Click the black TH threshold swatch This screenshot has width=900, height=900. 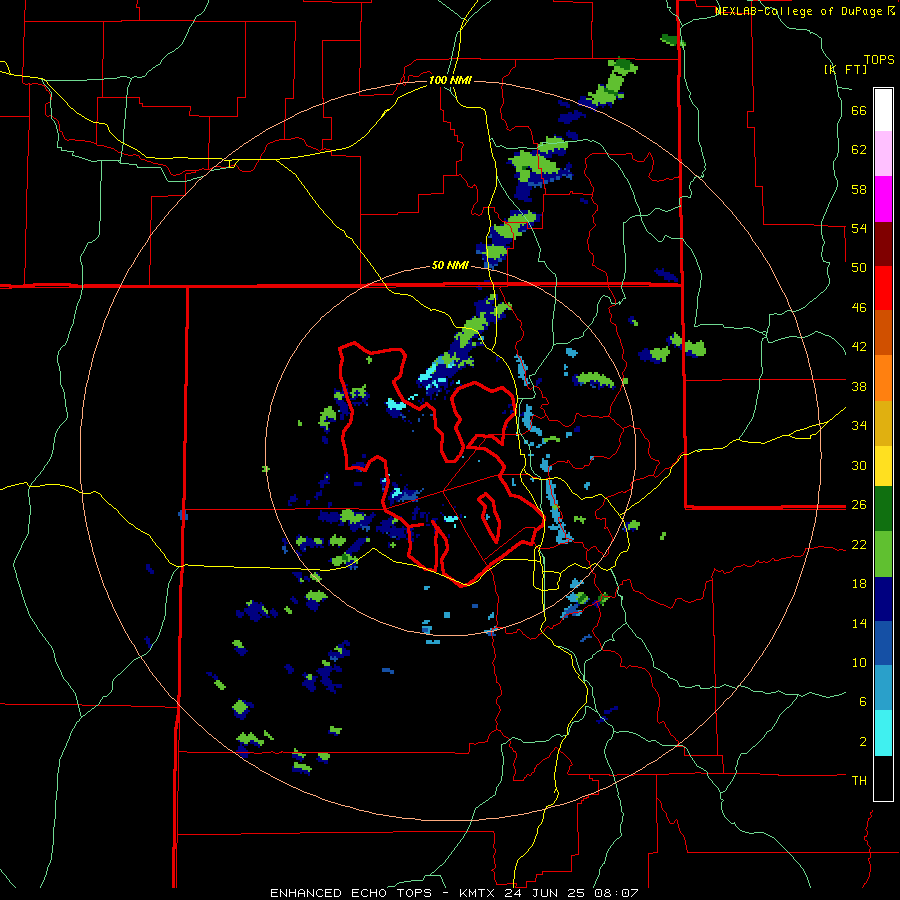pos(883,778)
